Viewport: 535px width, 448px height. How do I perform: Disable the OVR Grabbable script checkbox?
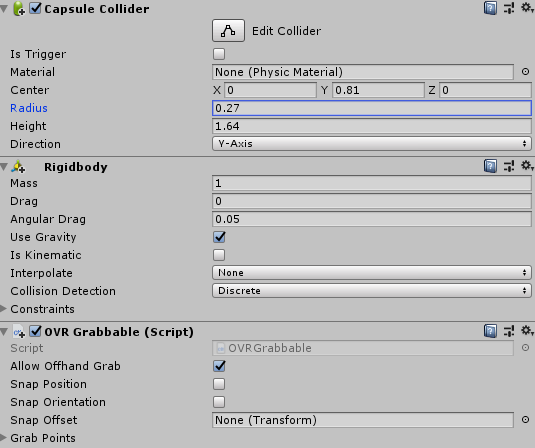pos(35,331)
